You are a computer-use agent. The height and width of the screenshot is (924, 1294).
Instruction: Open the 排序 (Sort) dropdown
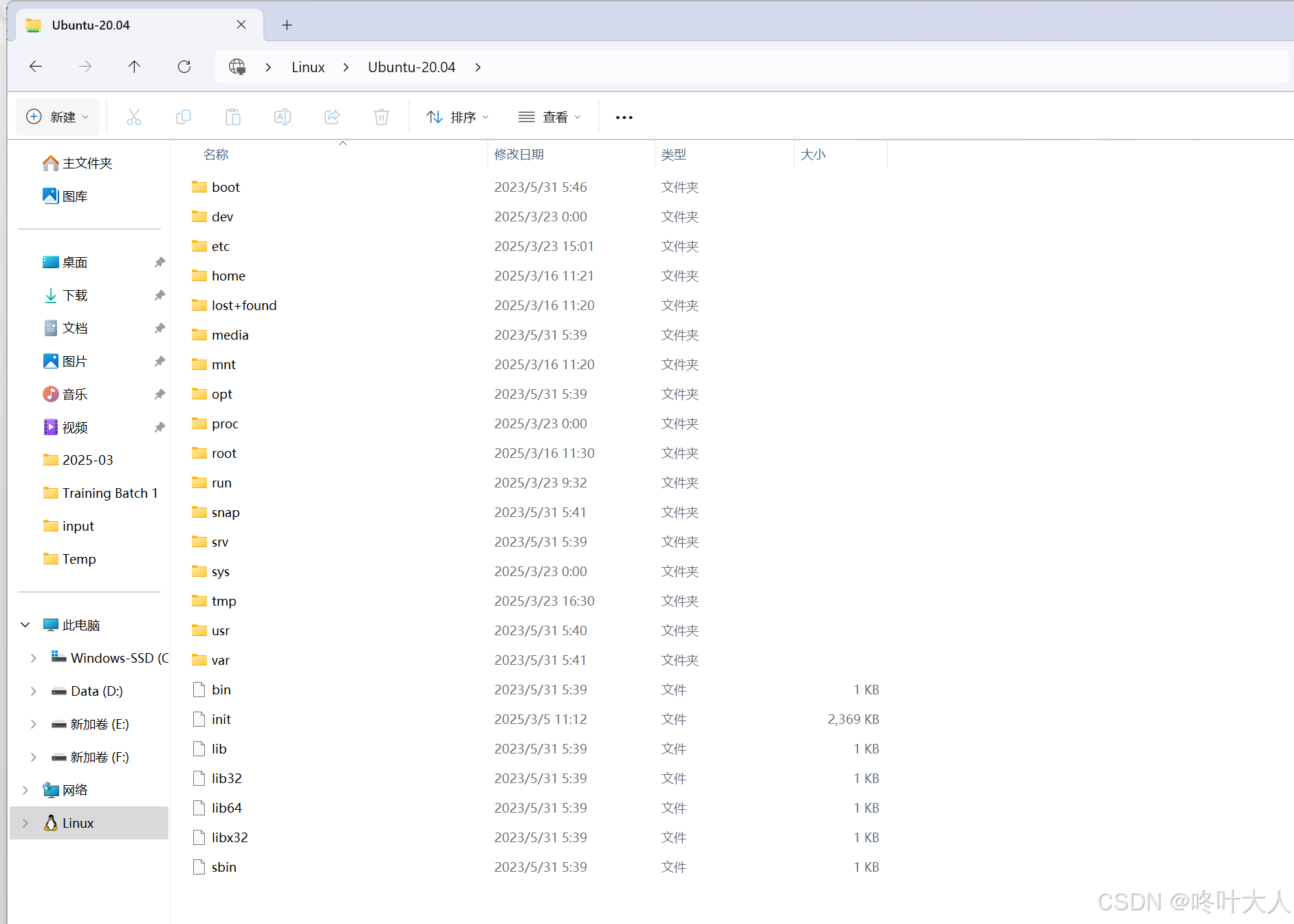pyautogui.click(x=458, y=117)
